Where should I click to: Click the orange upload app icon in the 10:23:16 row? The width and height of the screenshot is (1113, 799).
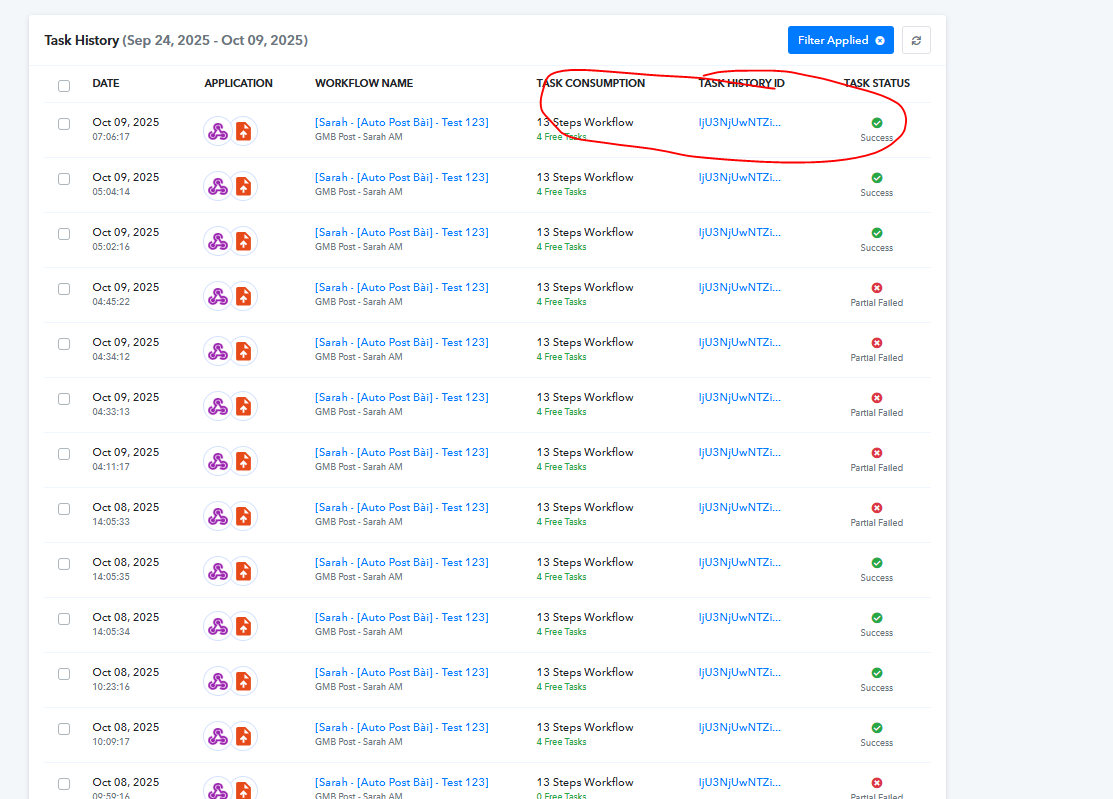243,681
